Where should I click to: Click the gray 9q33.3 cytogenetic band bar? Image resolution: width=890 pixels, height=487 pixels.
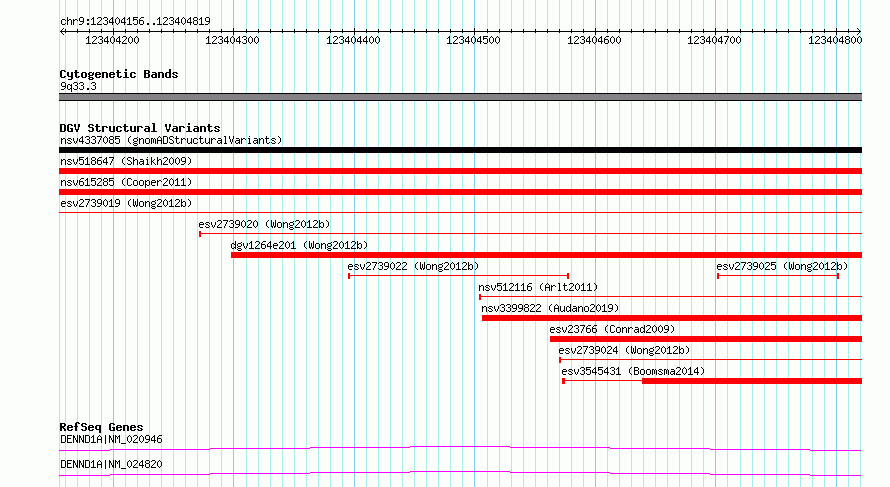pyautogui.click(x=460, y=97)
